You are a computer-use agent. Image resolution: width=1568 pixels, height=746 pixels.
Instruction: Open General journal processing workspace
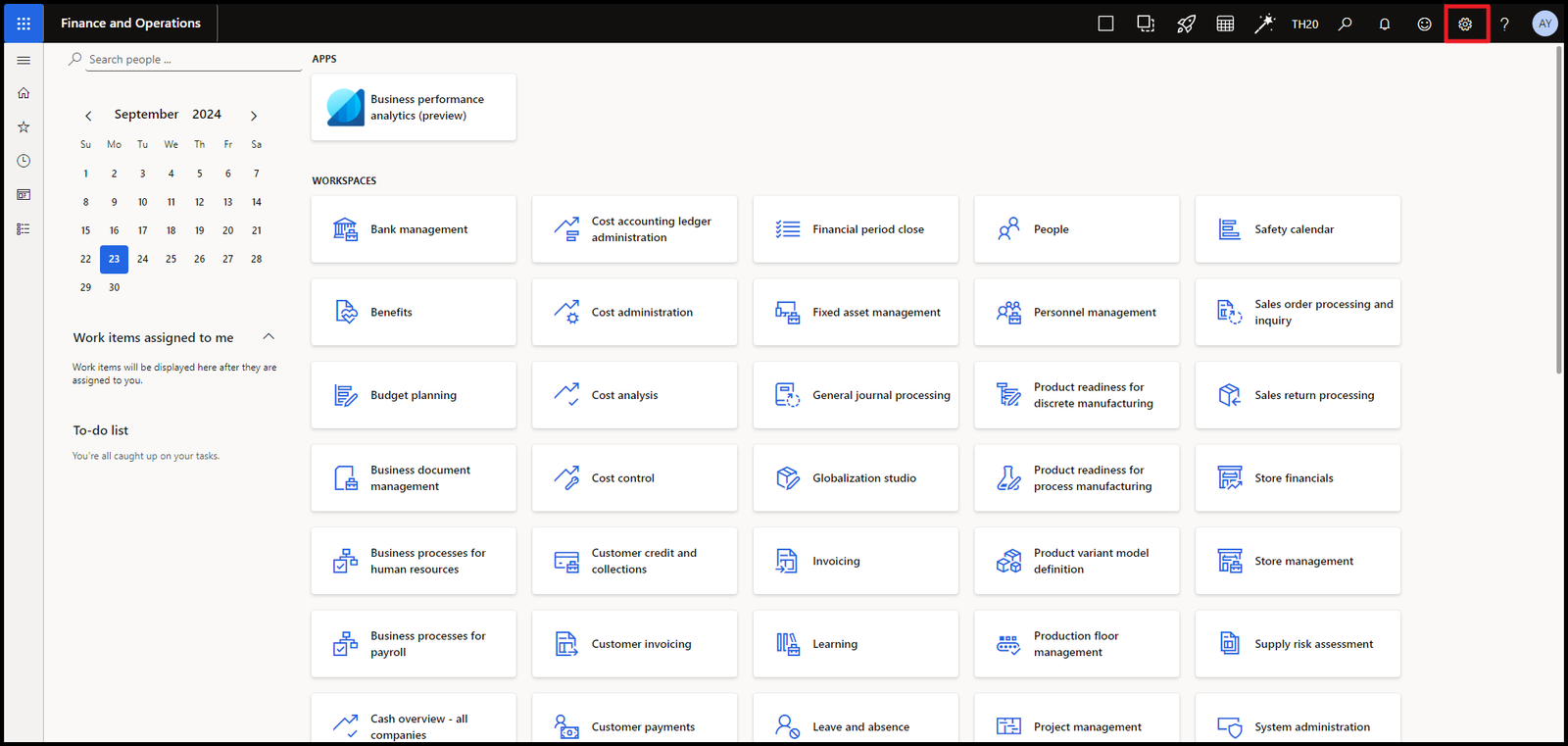(856, 395)
